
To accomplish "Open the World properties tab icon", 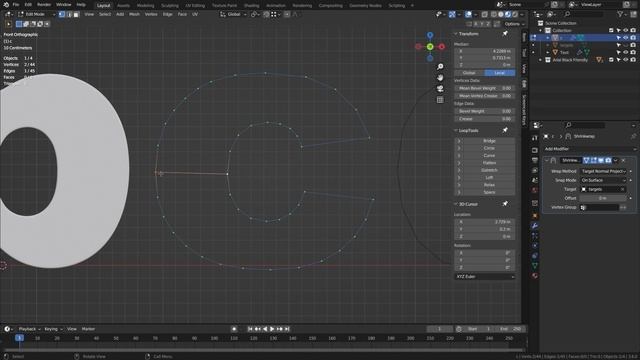I will click(x=535, y=190).
